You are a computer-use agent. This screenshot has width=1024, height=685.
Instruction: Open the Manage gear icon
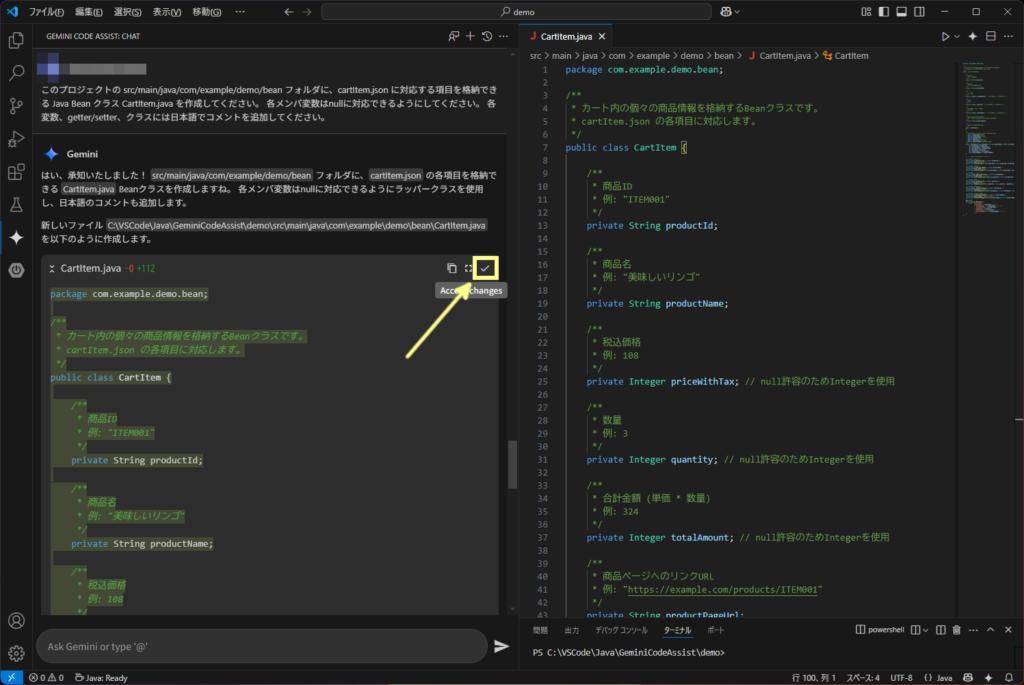[16, 652]
